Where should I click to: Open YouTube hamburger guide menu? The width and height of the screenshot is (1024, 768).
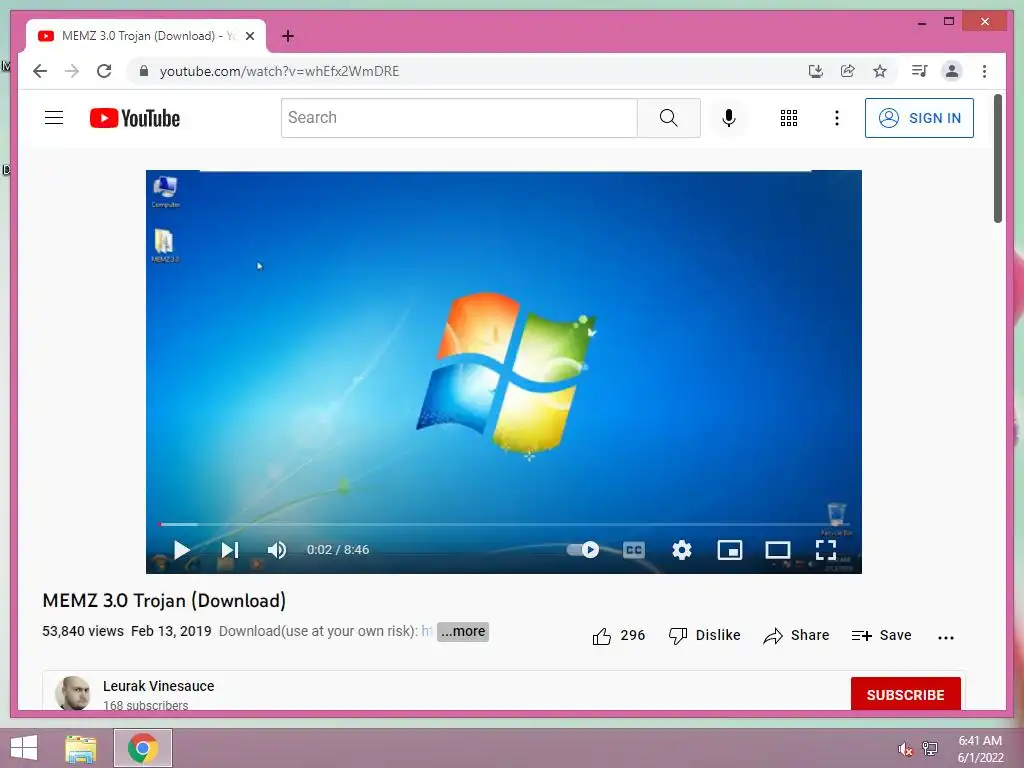pos(54,118)
